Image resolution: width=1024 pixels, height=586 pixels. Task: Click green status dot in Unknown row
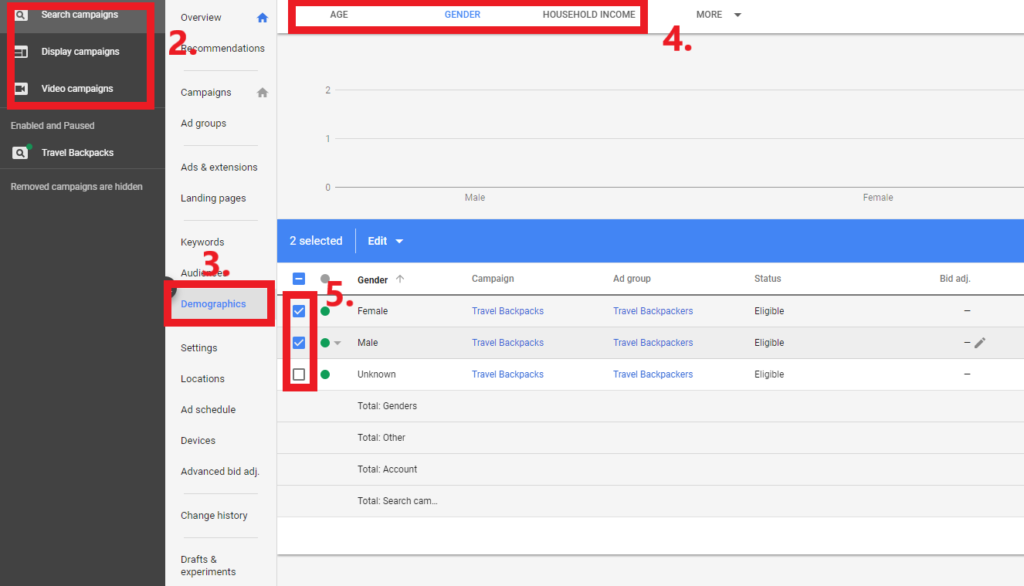coord(325,374)
